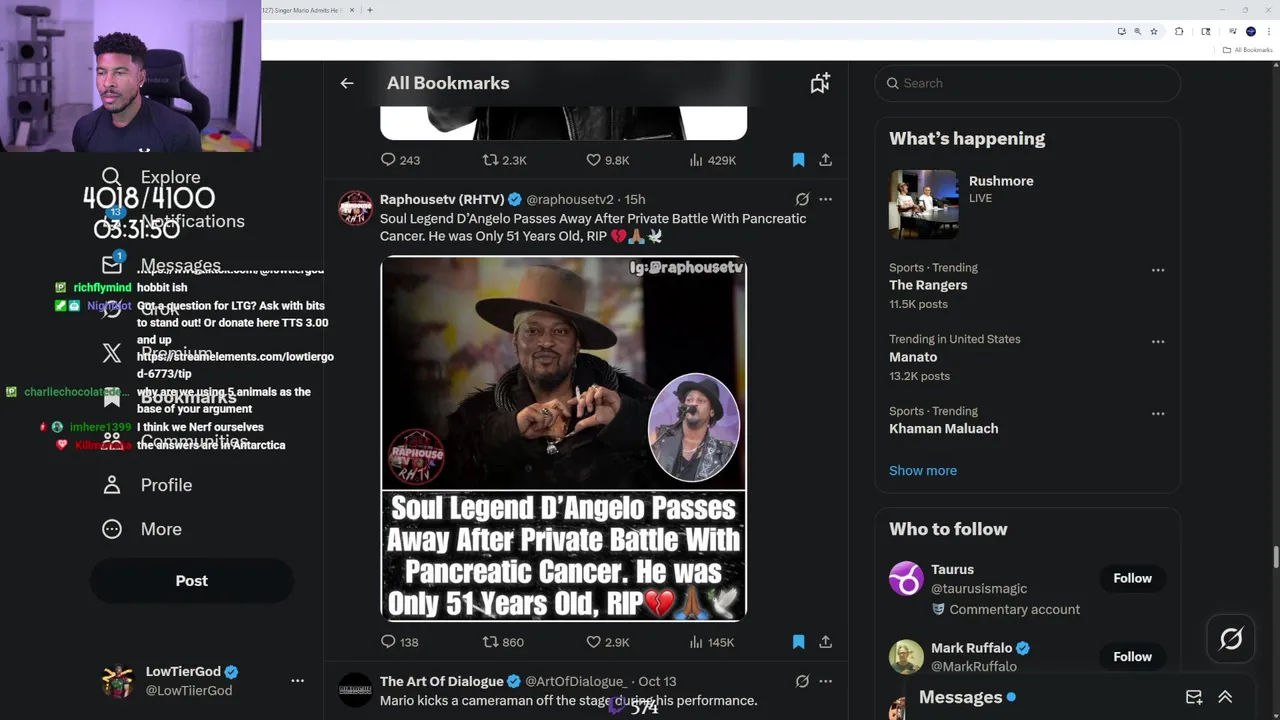
Task: Reply to the D'Angelo post with 138 replies
Action: tap(400, 642)
